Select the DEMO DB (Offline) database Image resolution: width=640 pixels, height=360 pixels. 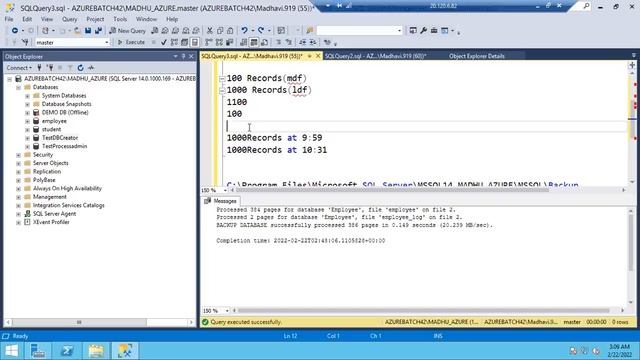coord(64,113)
